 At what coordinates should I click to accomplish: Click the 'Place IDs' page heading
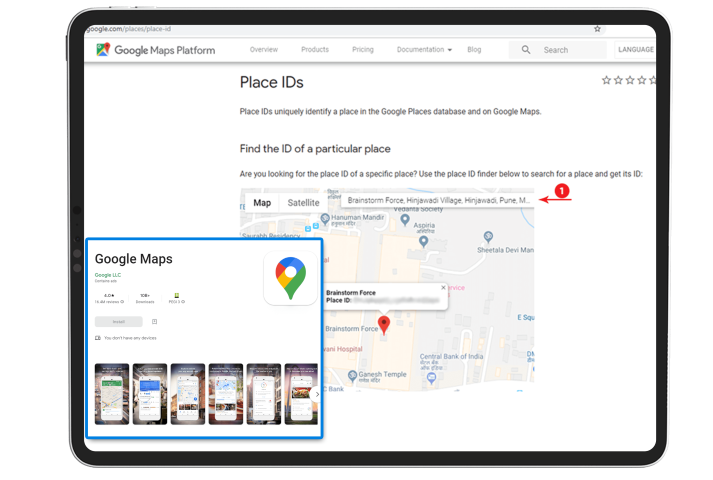tap(271, 82)
